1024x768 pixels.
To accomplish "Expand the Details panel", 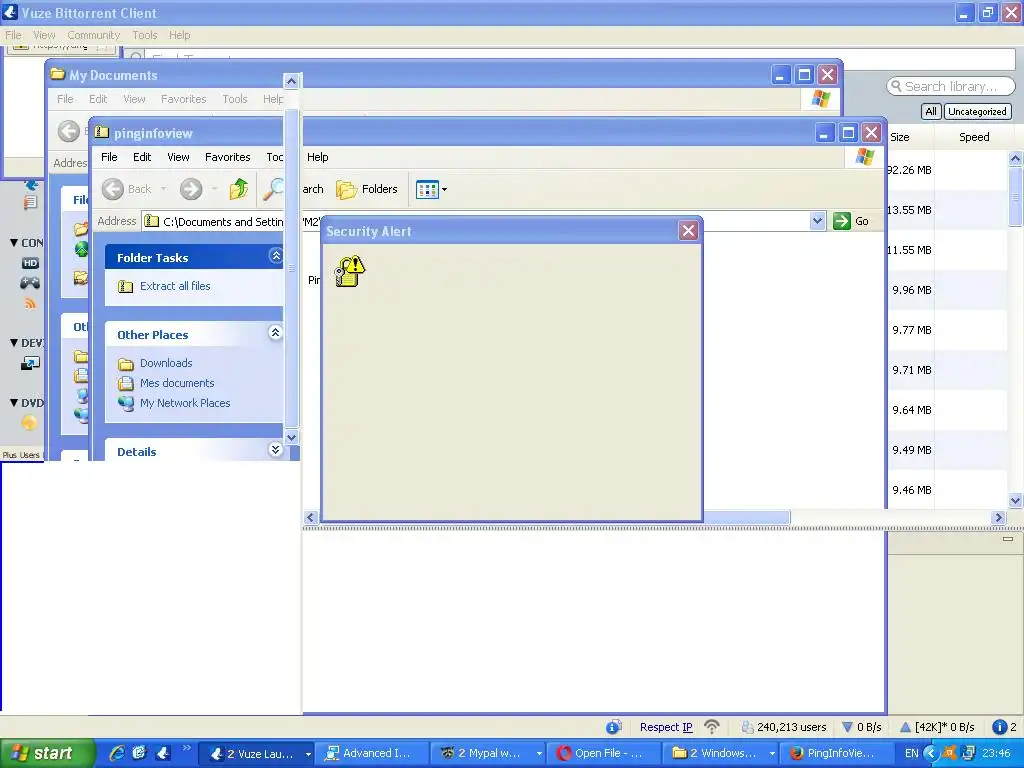I will coord(276,449).
